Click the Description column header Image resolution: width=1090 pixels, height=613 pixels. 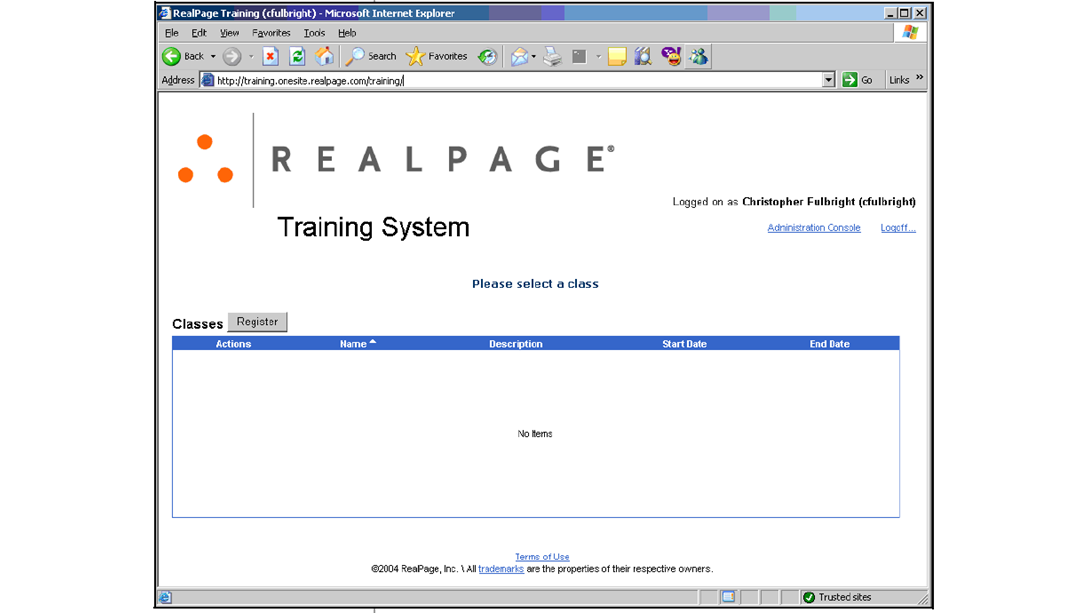[x=516, y=344]
